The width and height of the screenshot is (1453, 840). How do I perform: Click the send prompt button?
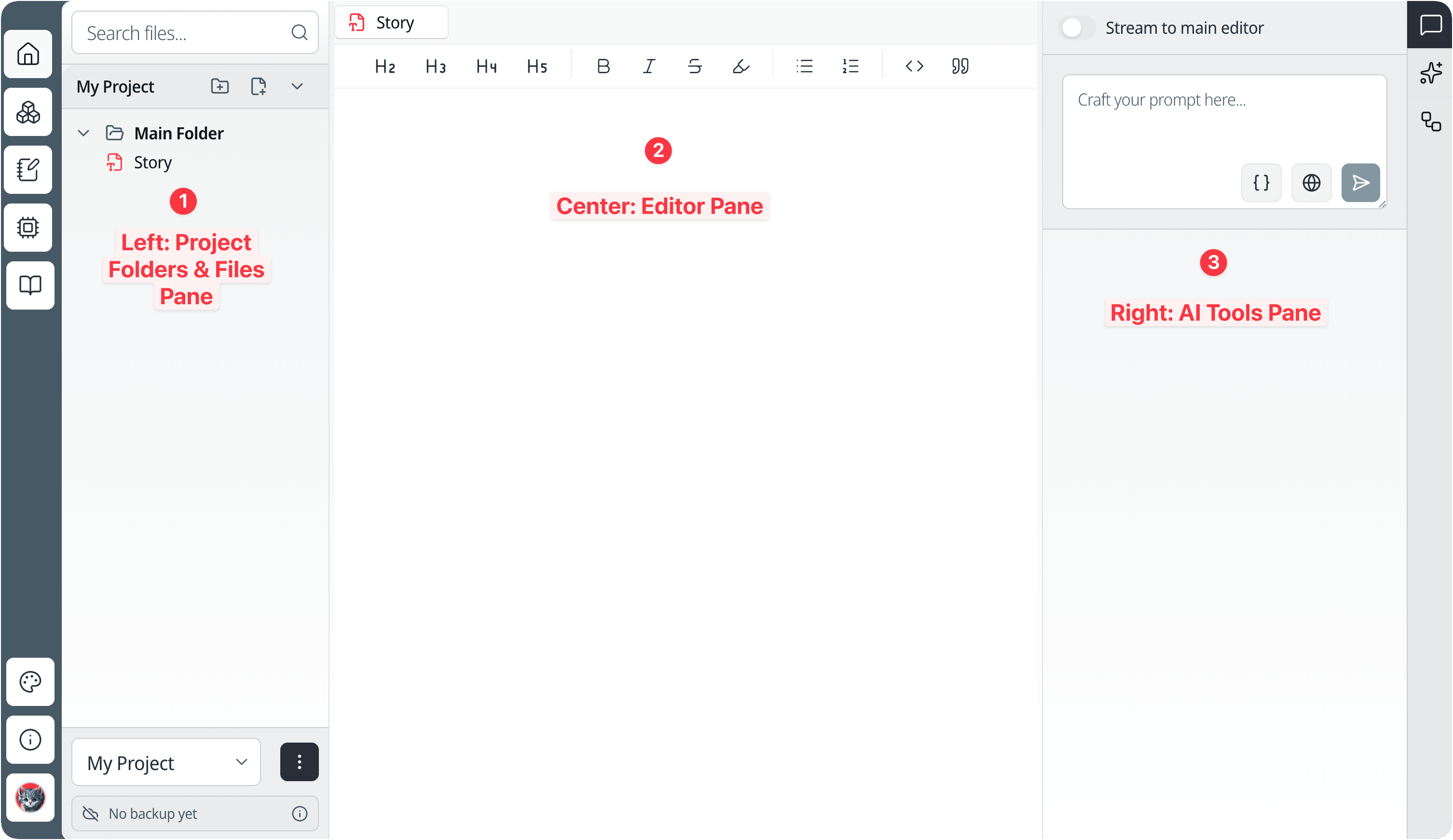[1360, 183]
